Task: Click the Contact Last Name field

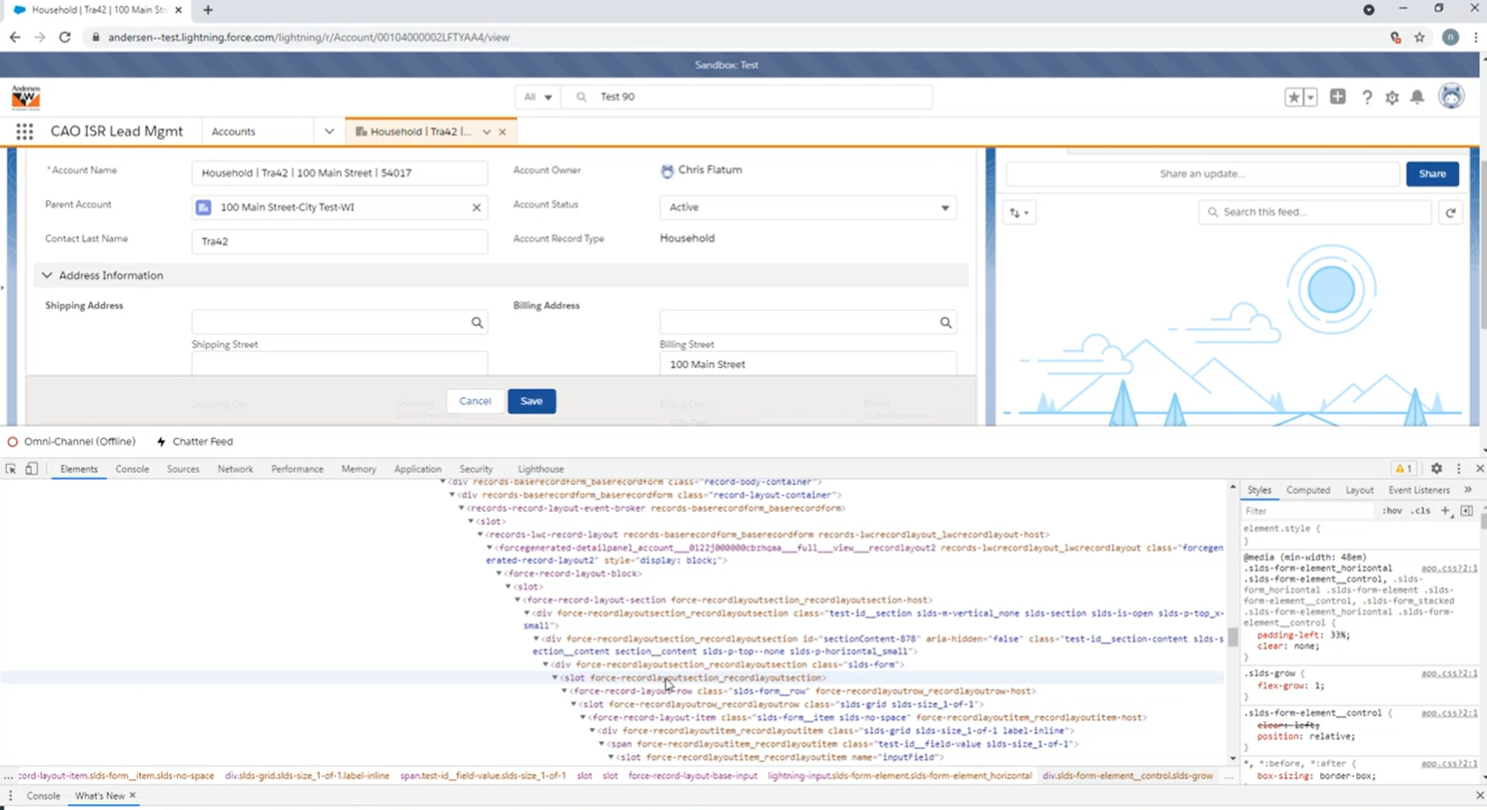Action: 340,241
